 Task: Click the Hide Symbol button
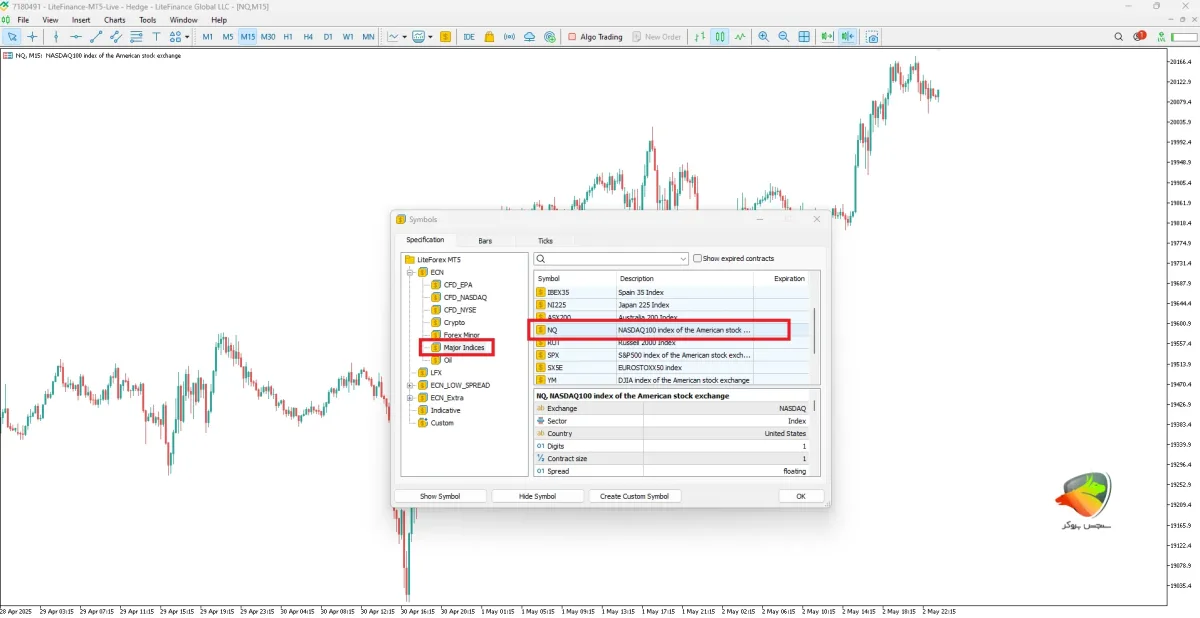(x=538, y=496)
